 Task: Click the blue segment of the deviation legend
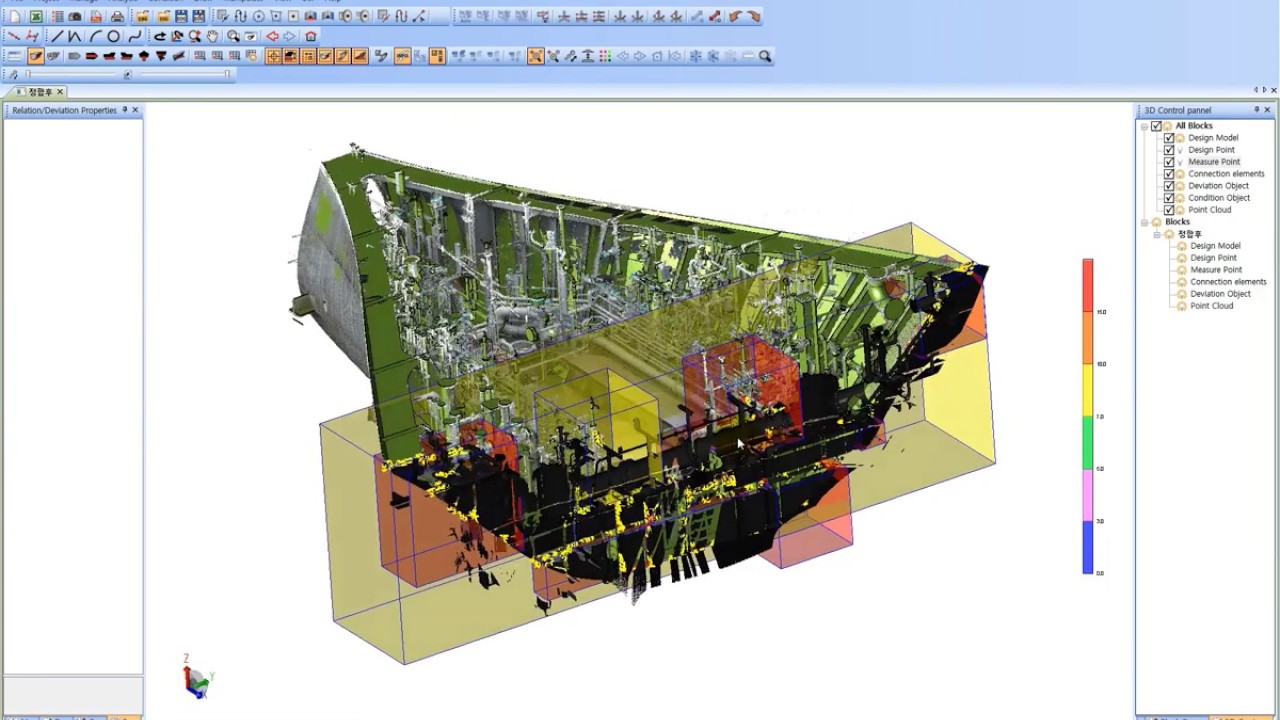[x=1088, y=547]
